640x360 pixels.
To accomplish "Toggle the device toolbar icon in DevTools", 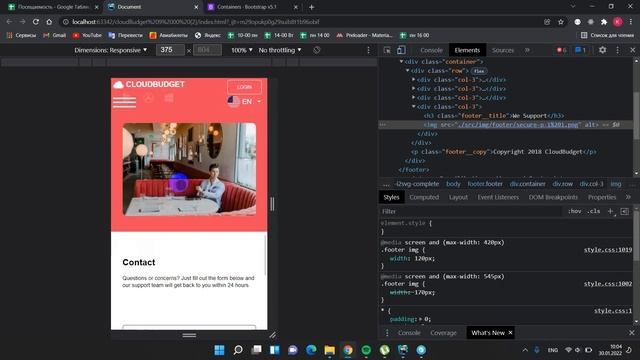I will click(401, 50).
